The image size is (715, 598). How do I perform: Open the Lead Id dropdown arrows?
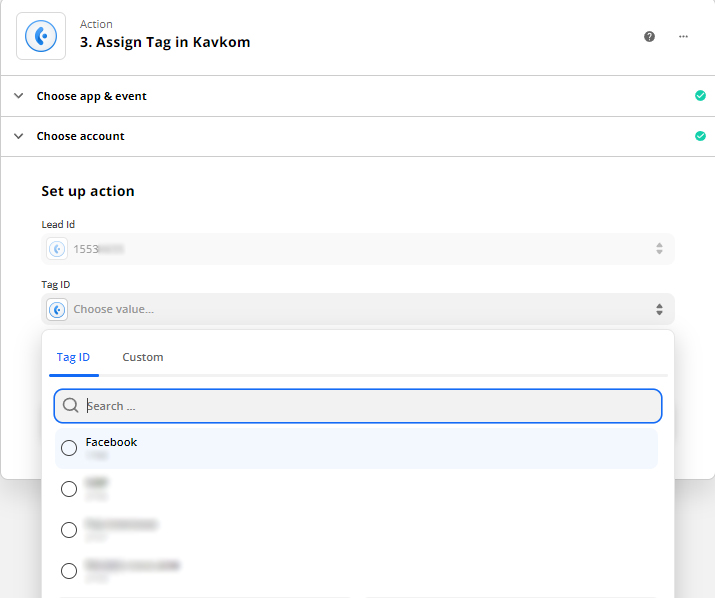click(x=659, y=249)
